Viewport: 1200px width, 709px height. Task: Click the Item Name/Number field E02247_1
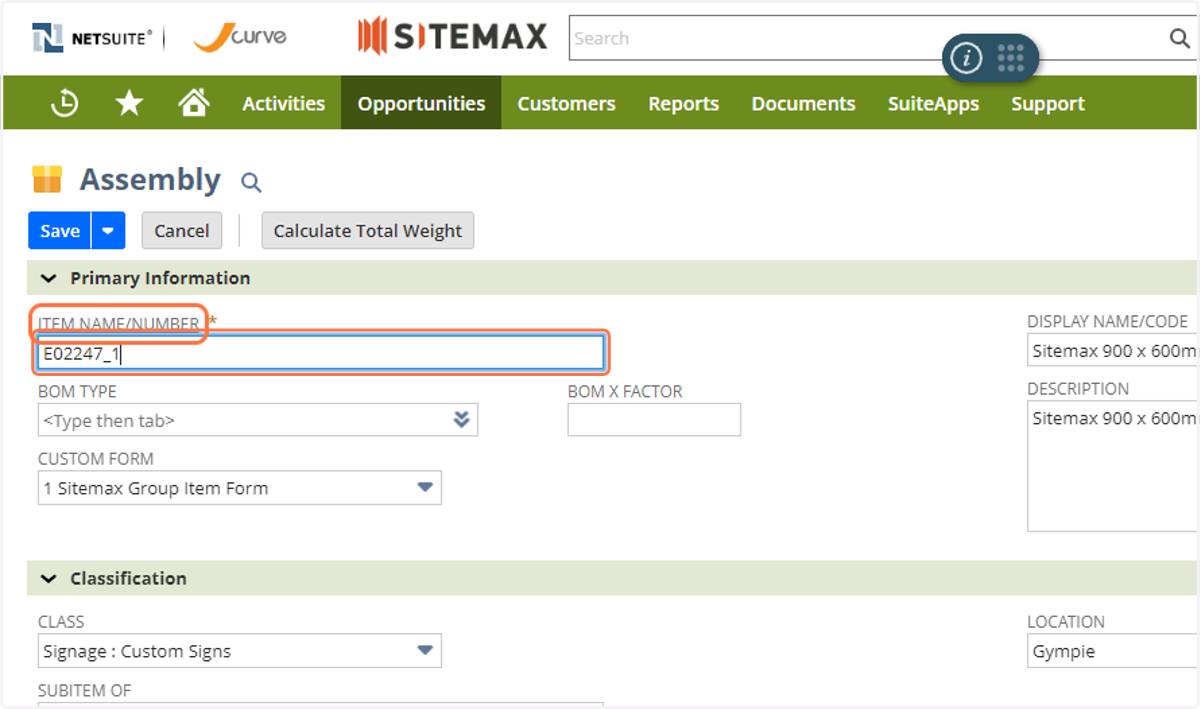coord(320,353)
